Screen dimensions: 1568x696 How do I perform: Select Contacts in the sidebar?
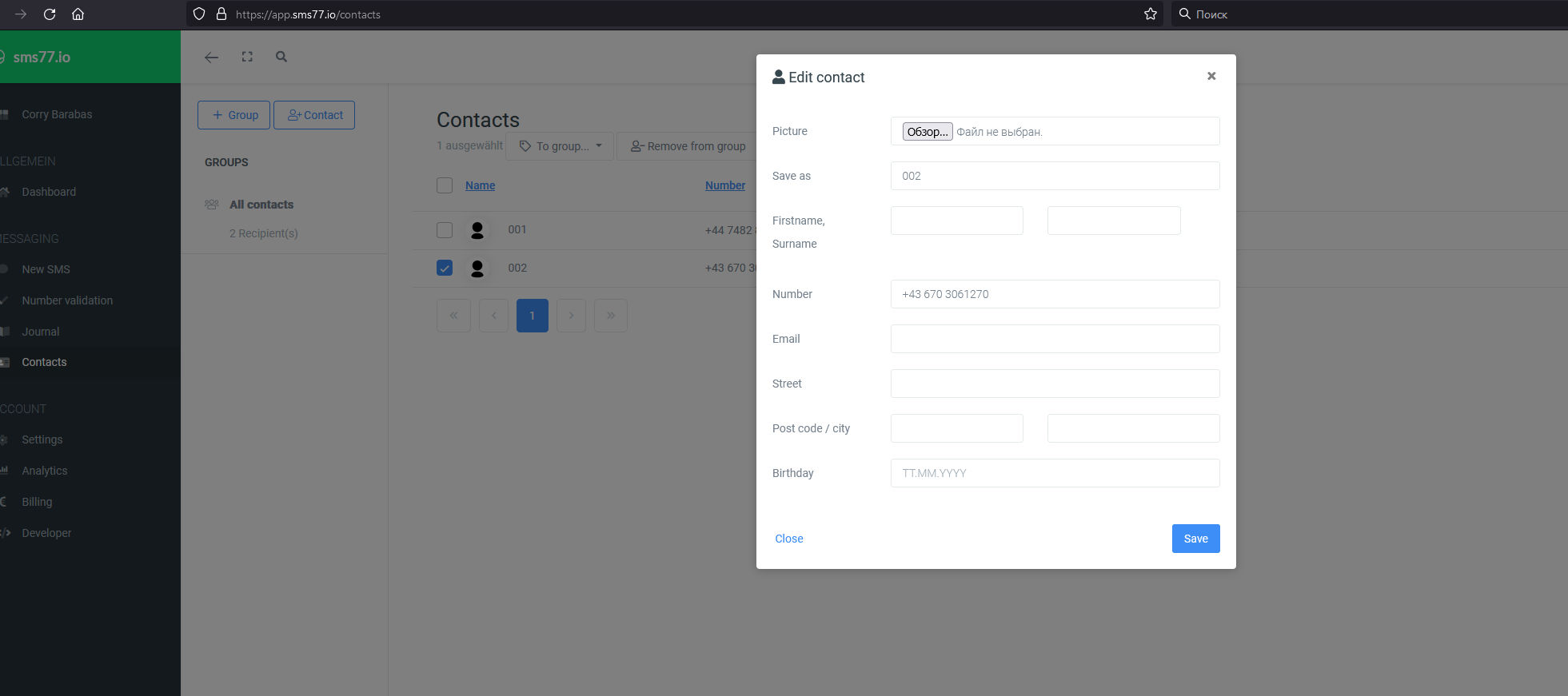click(x=44, y=362)
